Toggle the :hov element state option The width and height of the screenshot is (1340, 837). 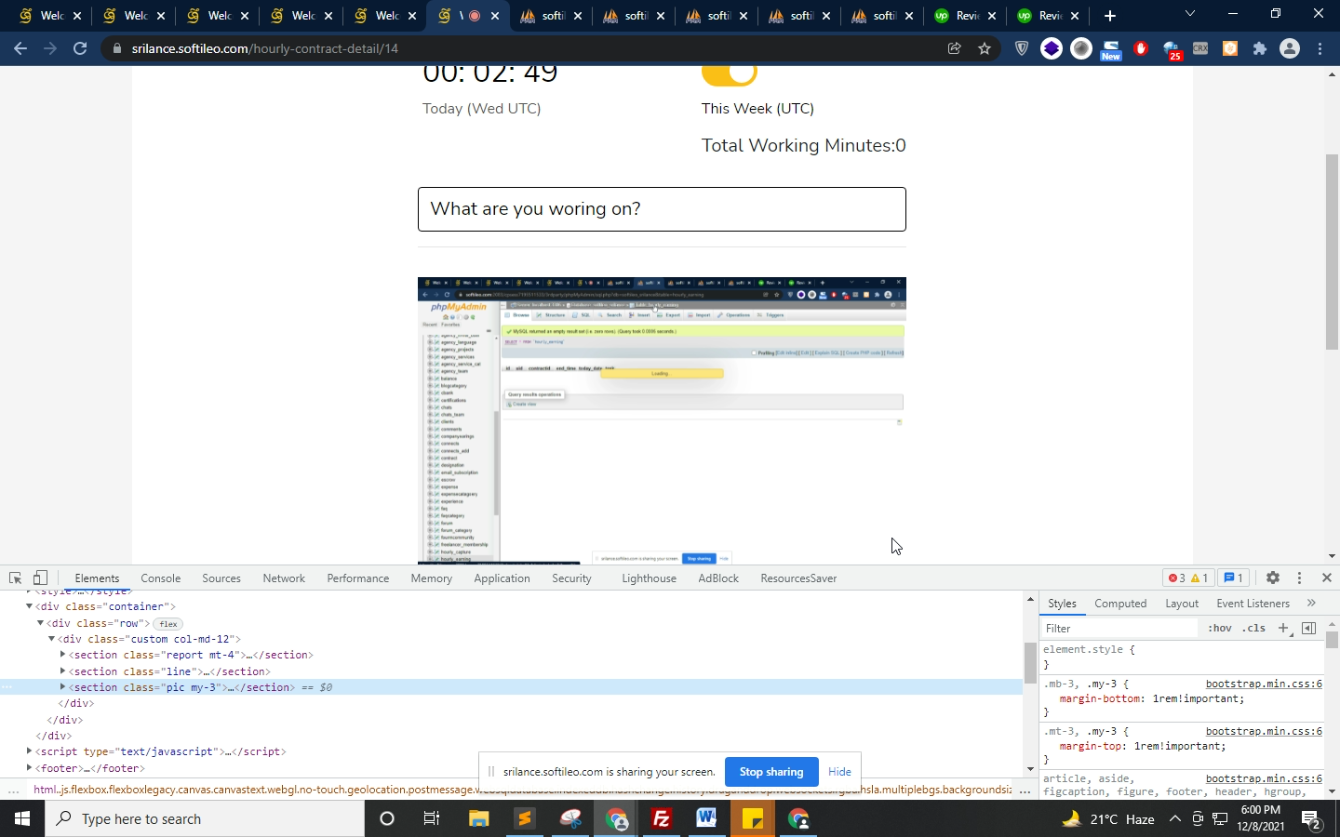tap(1219, 628)
